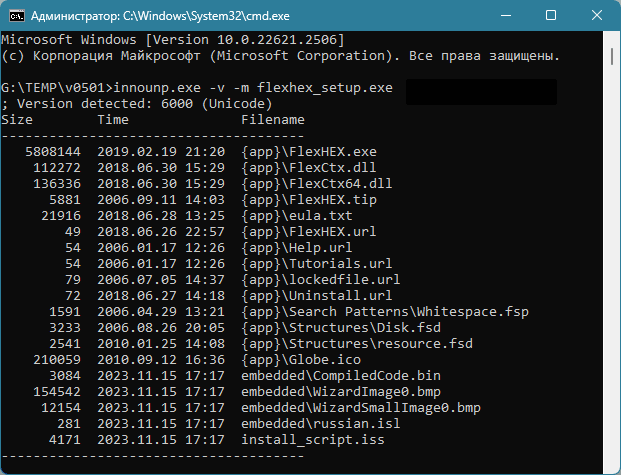Click the timestamp '2019.02.19 21:20'
Screen dimensions: 621x475
click(161, 152)
